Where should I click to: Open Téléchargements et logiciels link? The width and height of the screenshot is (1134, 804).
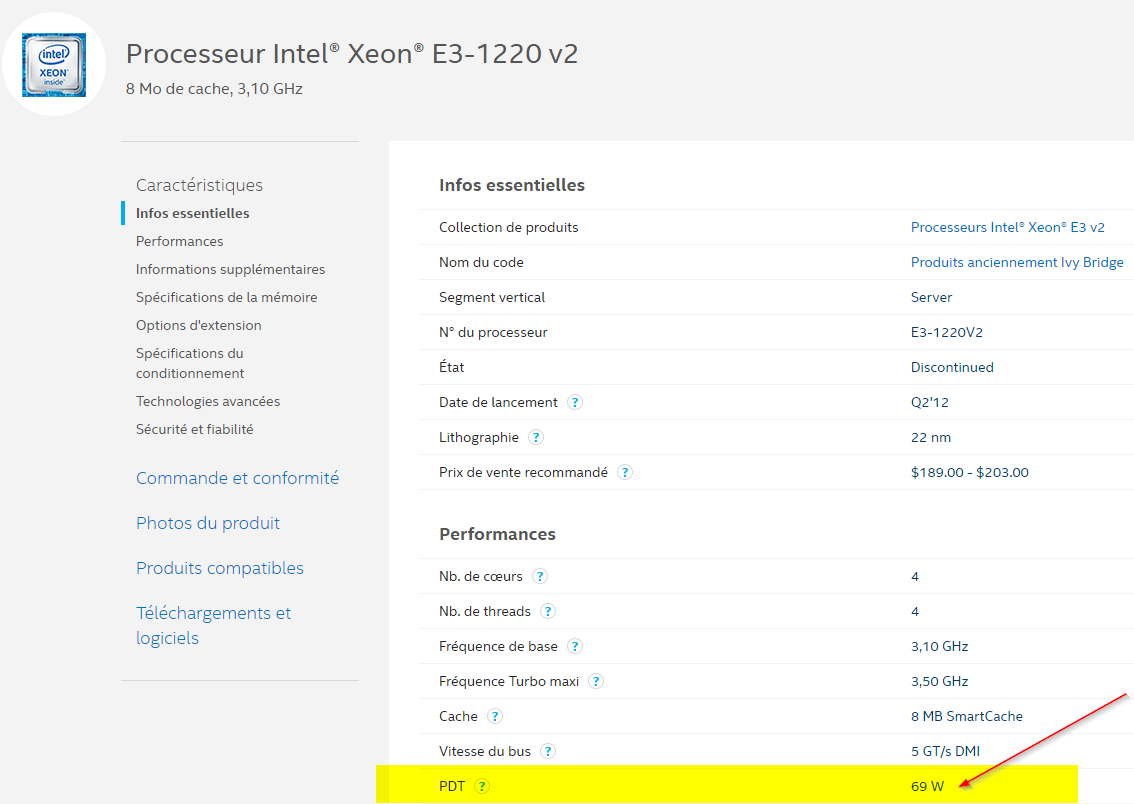[x=213, y=625]
